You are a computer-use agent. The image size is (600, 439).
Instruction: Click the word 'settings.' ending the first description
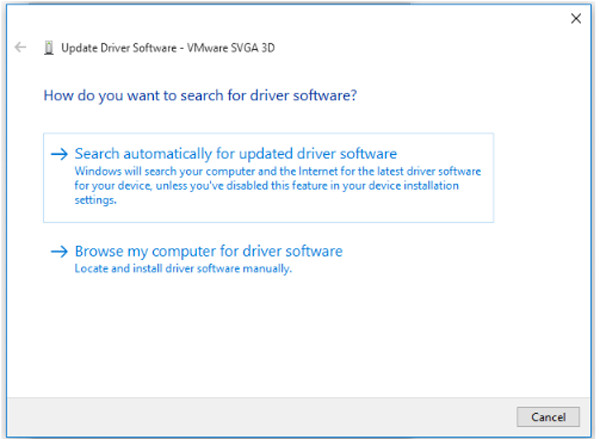click(x=96, y=199)
